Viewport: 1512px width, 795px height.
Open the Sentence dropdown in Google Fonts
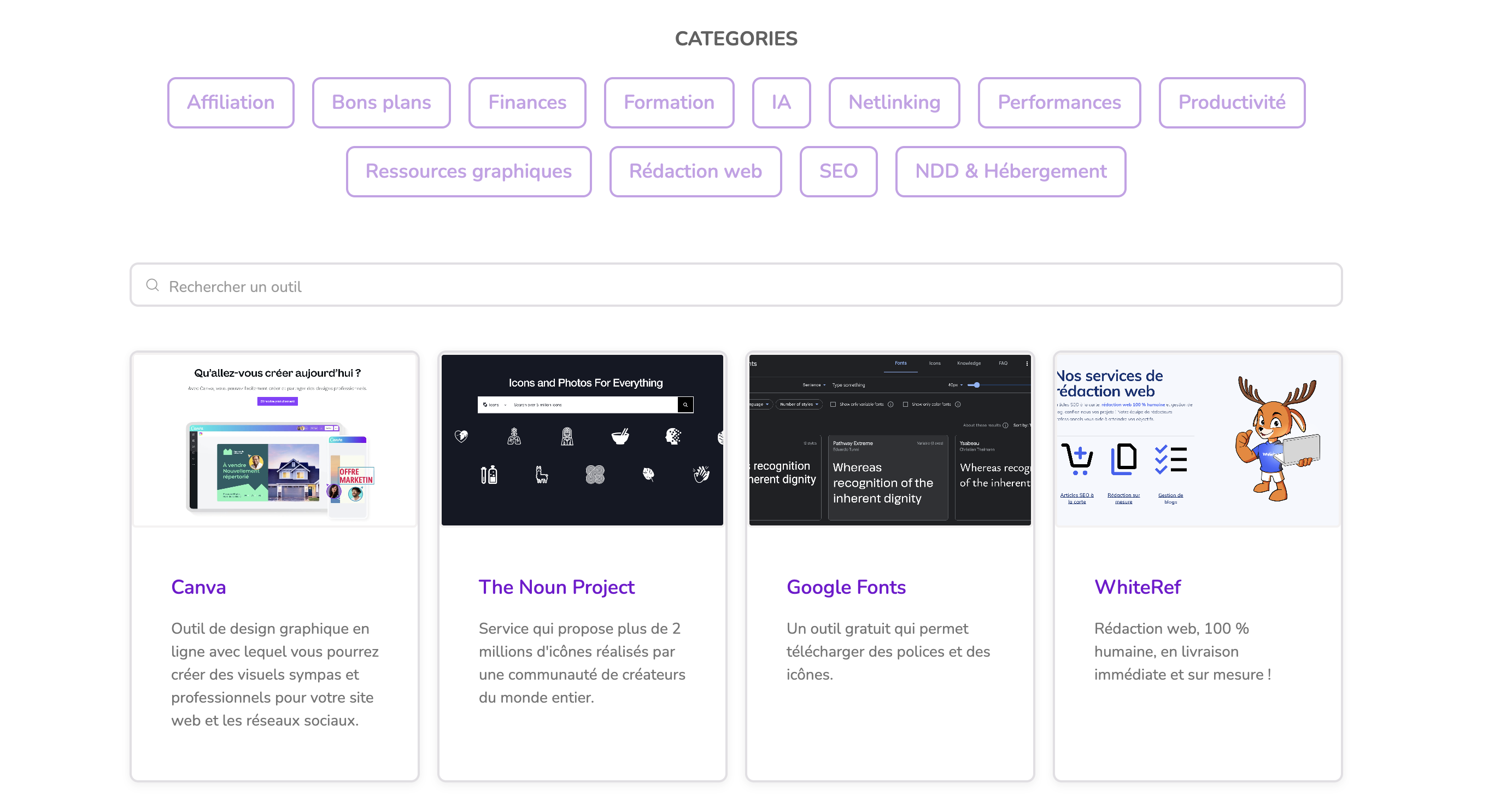[814, 385]
